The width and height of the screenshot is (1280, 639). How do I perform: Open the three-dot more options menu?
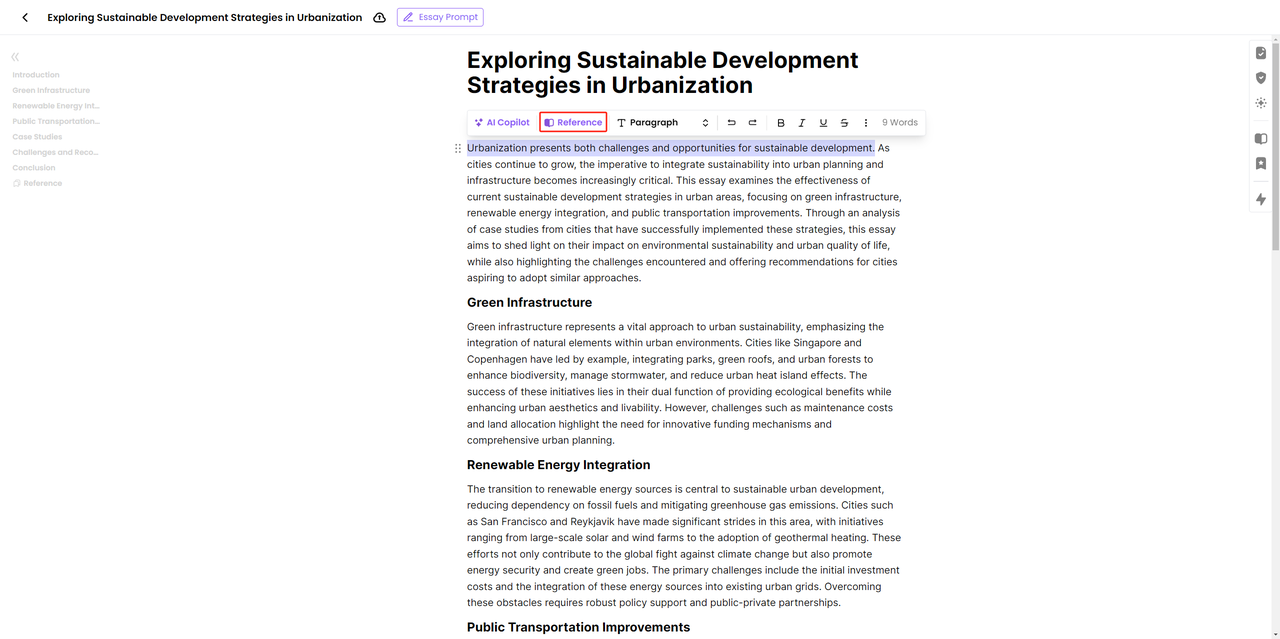[x=866, y=122]
